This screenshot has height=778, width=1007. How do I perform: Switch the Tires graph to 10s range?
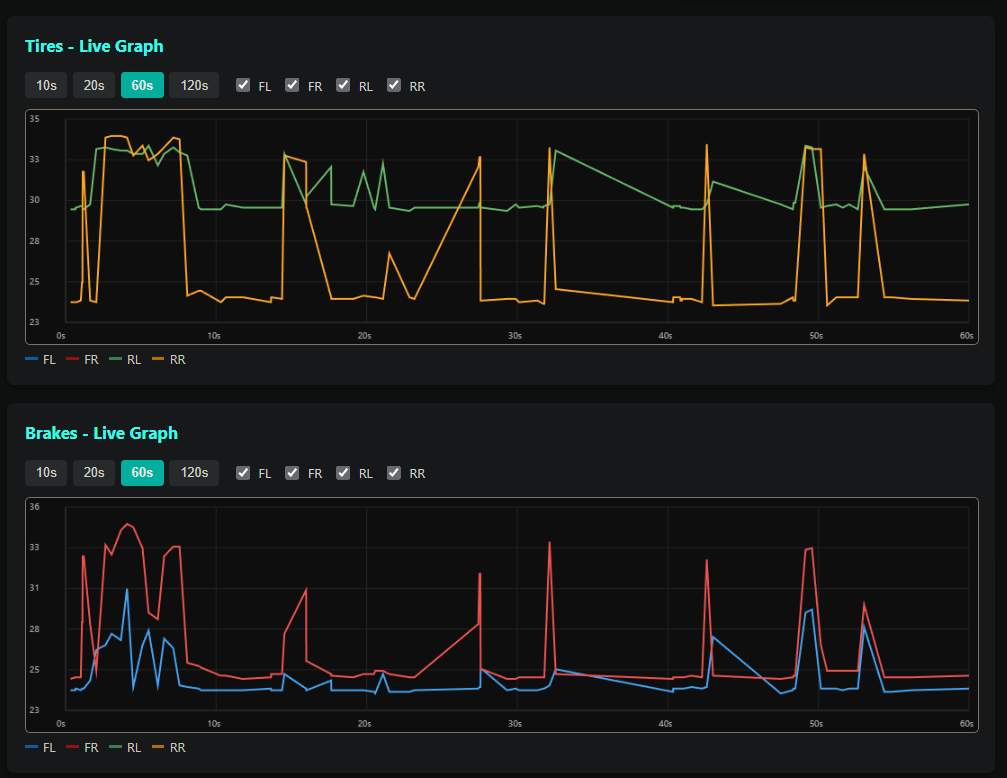tap(46, 85)
